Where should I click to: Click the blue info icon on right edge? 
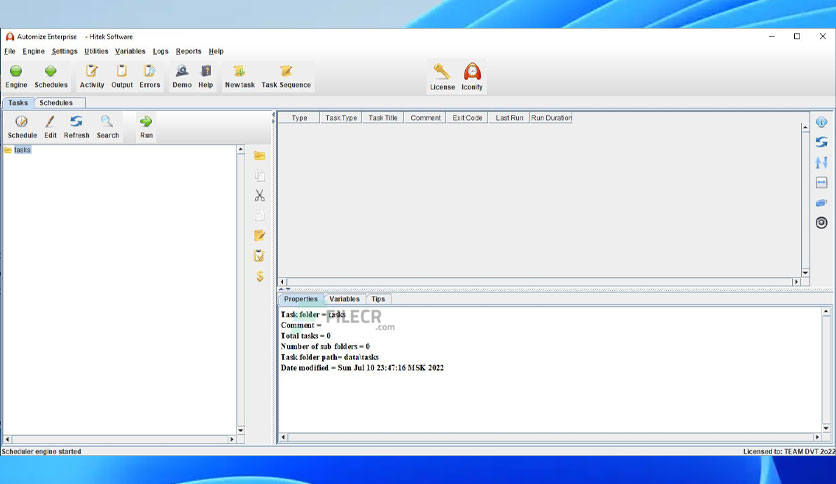coord(822,122)
